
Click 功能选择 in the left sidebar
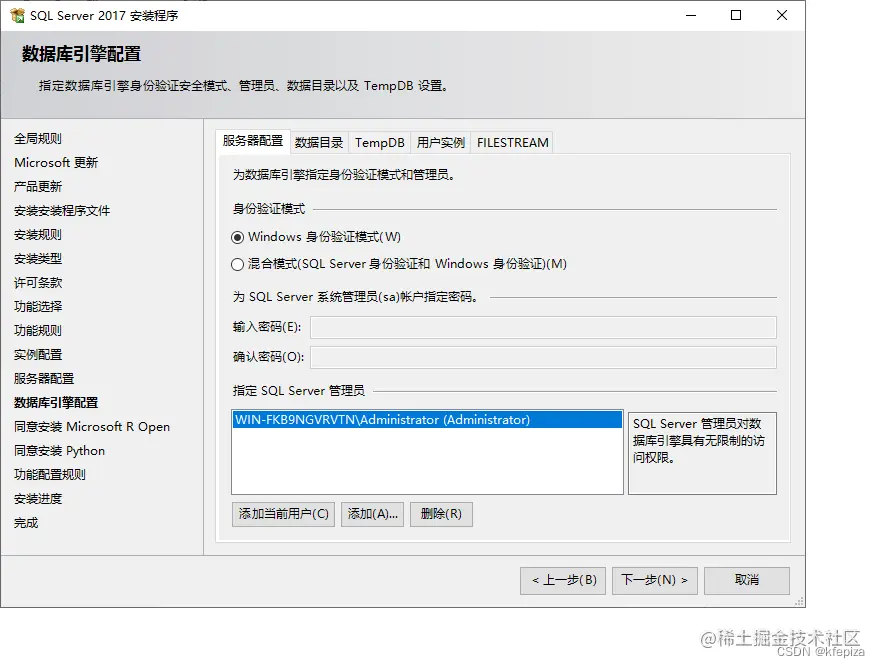point(38,306)
